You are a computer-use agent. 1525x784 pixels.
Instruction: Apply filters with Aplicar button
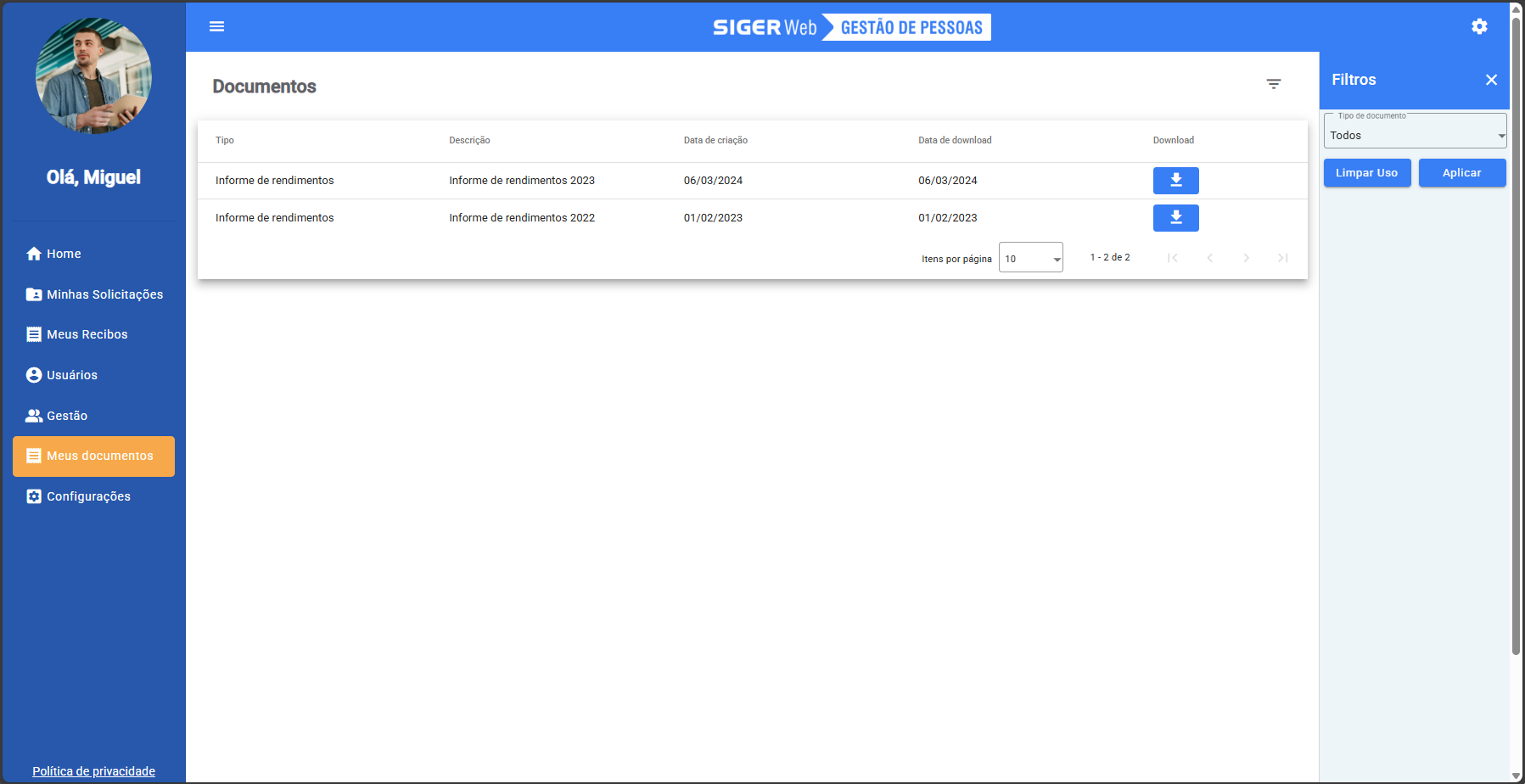(1462, 173)
